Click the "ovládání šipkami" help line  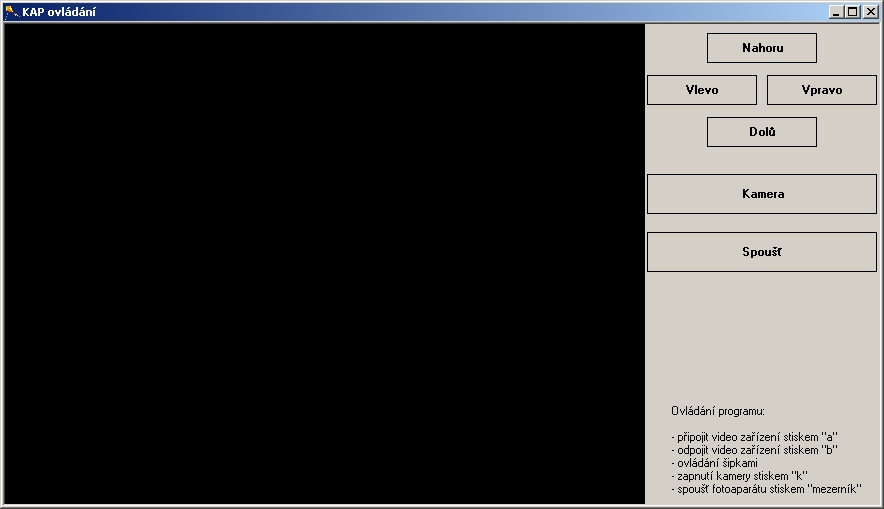tap(714, 463)
